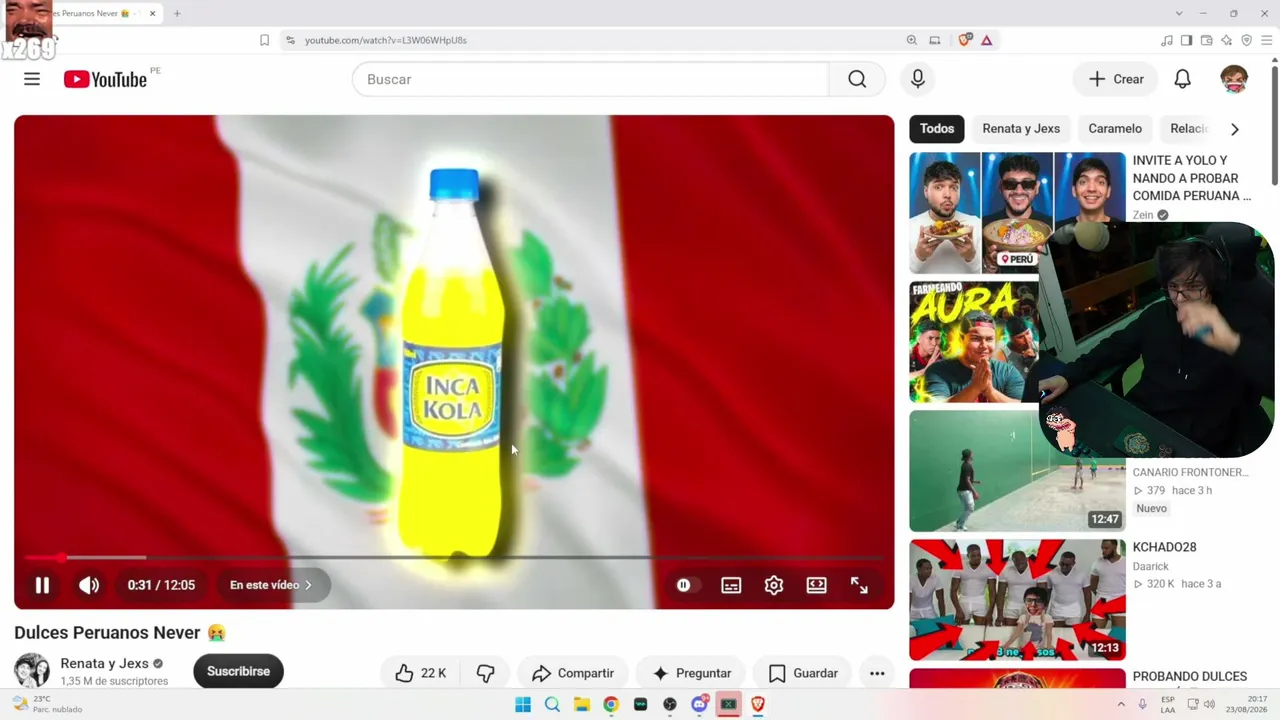This screenshot has width=1280, height=720.
Task: Show hidden system tray icons
Action: click(1121, 704)
